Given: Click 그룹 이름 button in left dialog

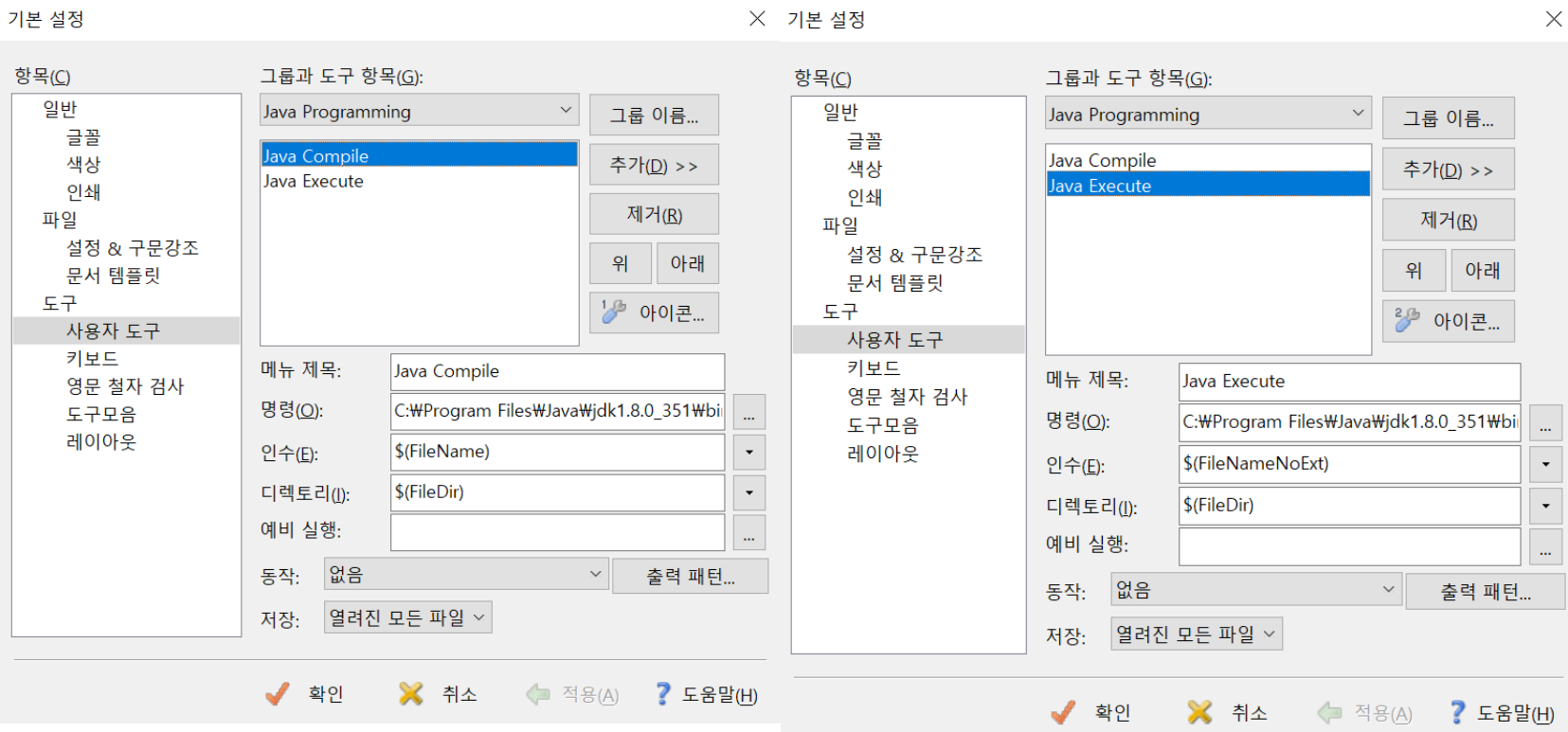Looking at the screenshot, I should tap(654, 116).
